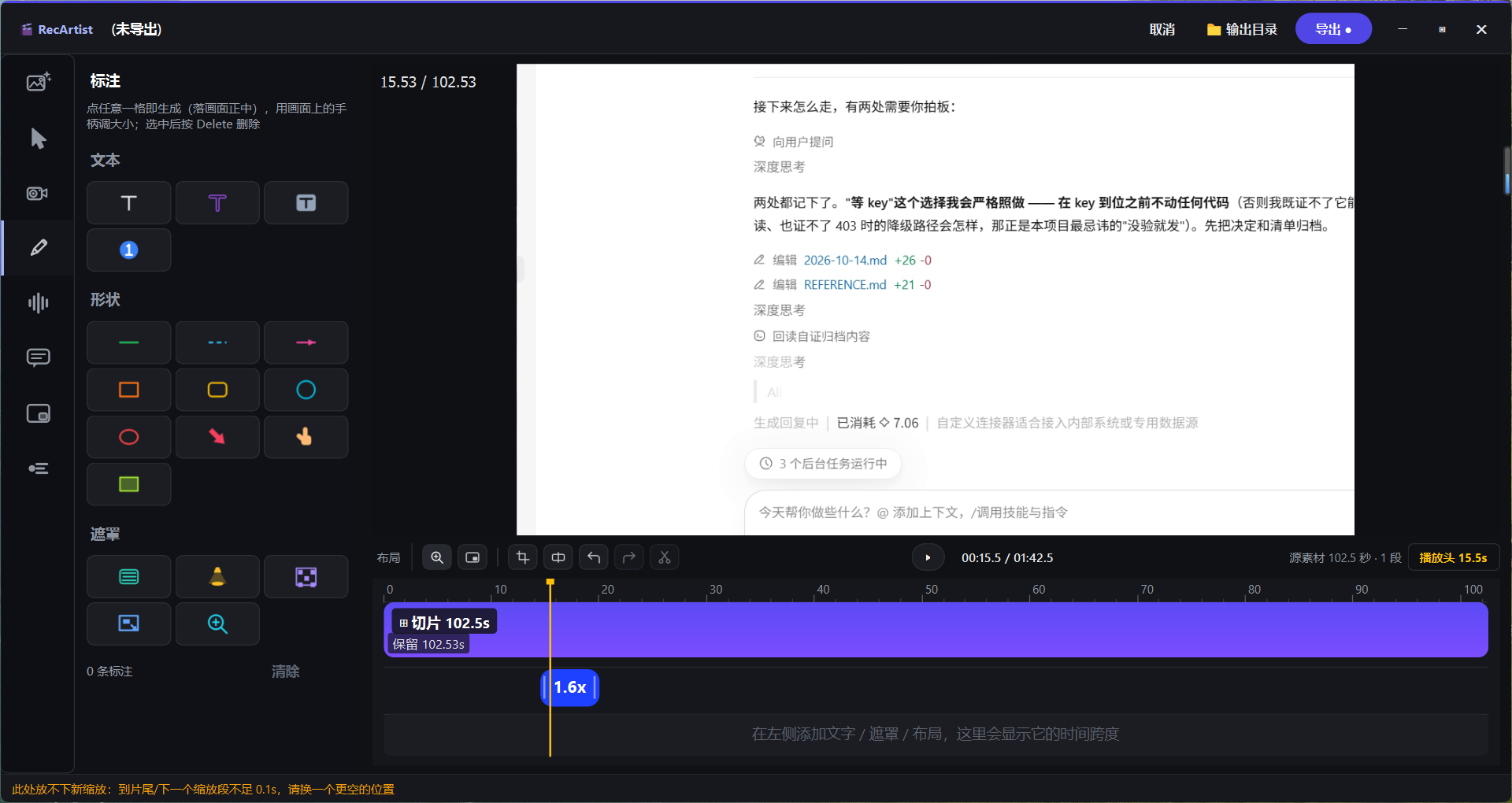
Task: Add a yellow rounded rectangle shape
Action: 217,390
